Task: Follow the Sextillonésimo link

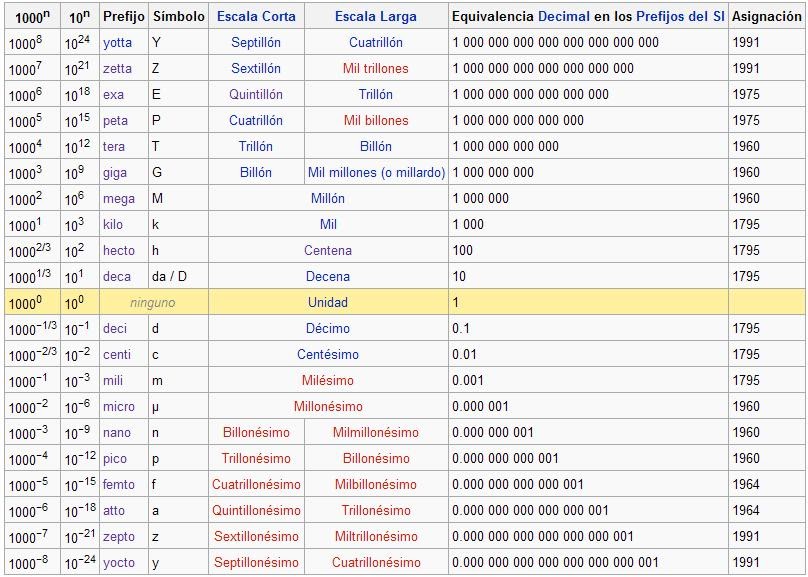Action: 256,536
